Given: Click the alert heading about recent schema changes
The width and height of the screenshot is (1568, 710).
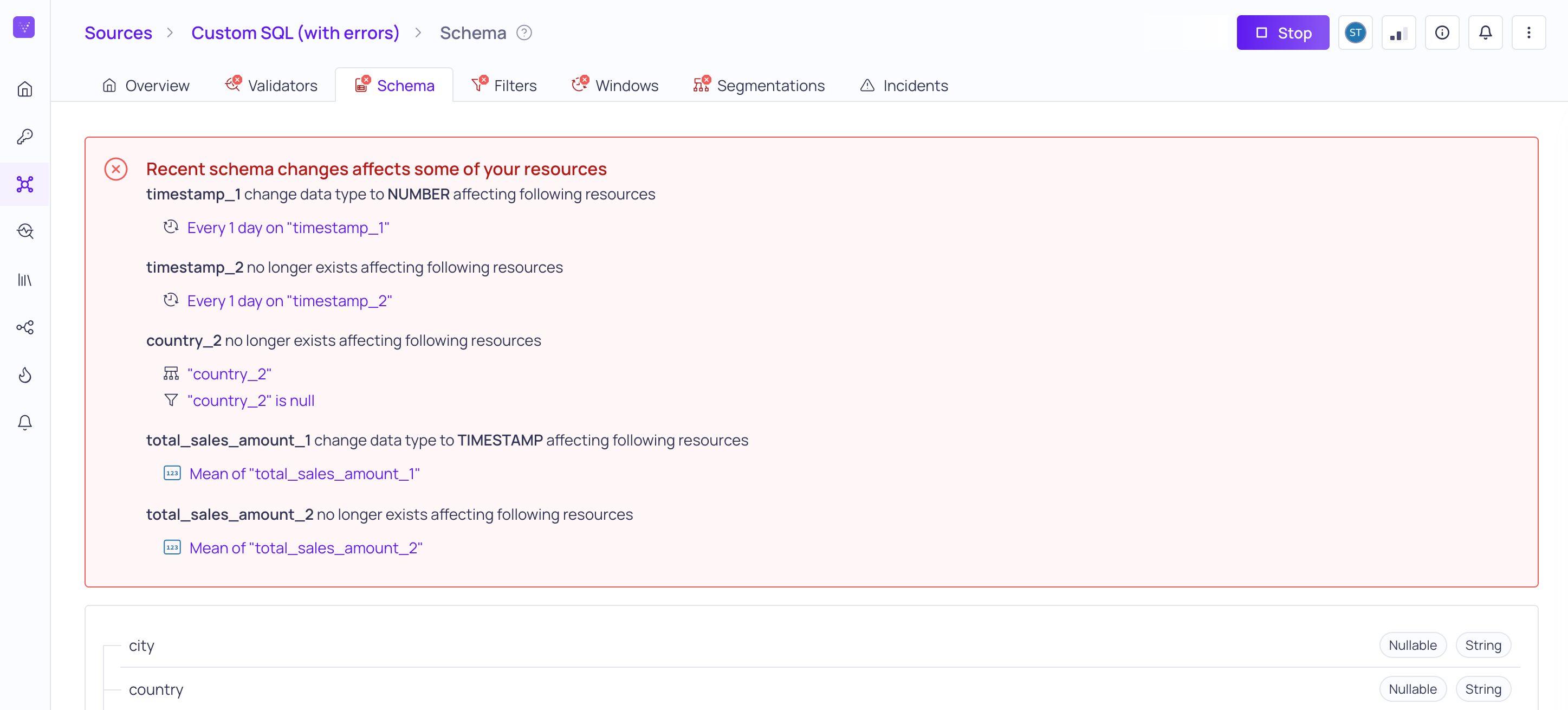Looking at the screenshot, I should 376,169.
